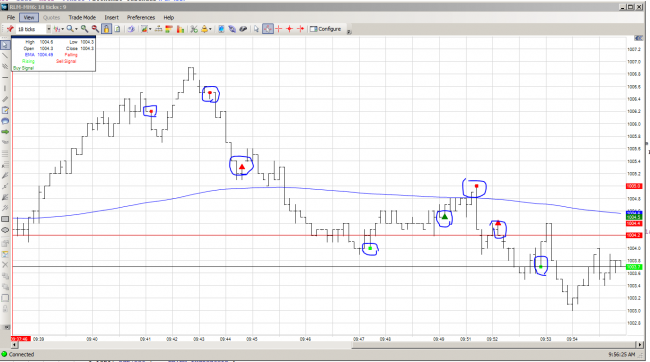Click the EMA 1004.49 value

[x=45, y=55]
